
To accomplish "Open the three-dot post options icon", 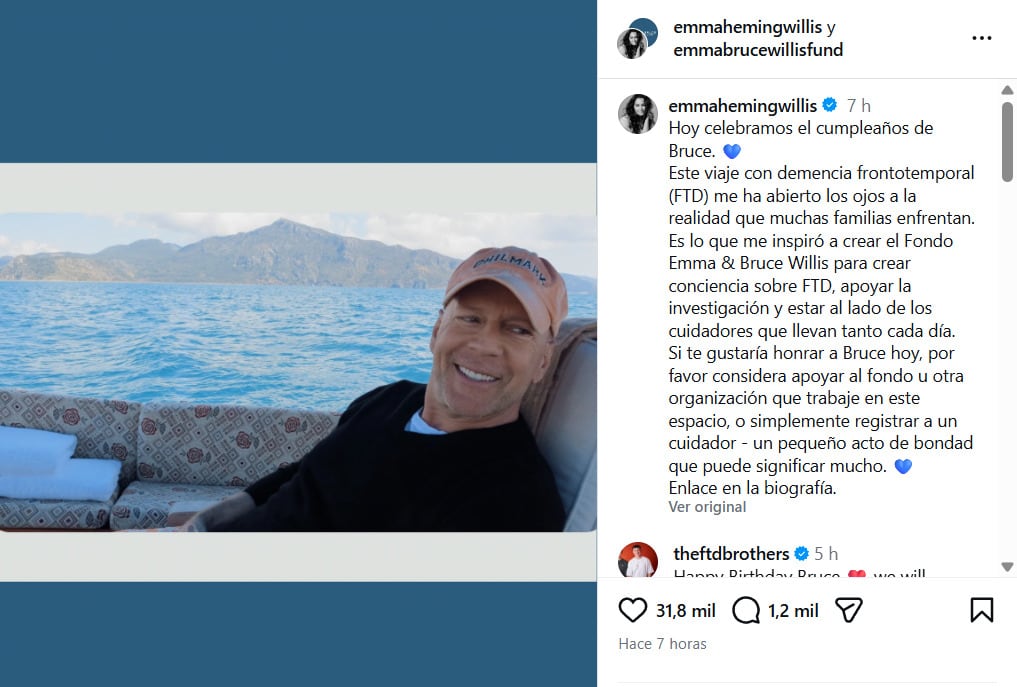I will (980, 38).
